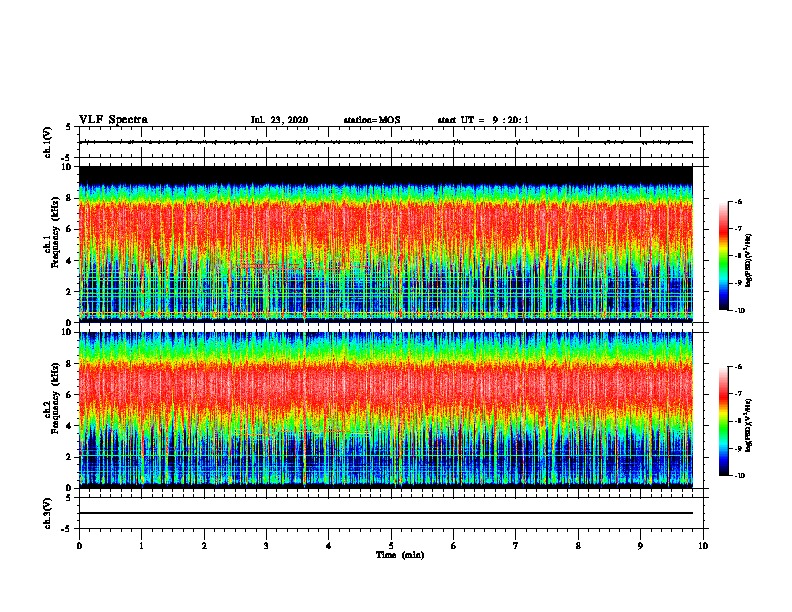This screenshot has height=612, width=792.
Task: Click the "-6" label on ch.2 color scale
Action: point(738,367)
